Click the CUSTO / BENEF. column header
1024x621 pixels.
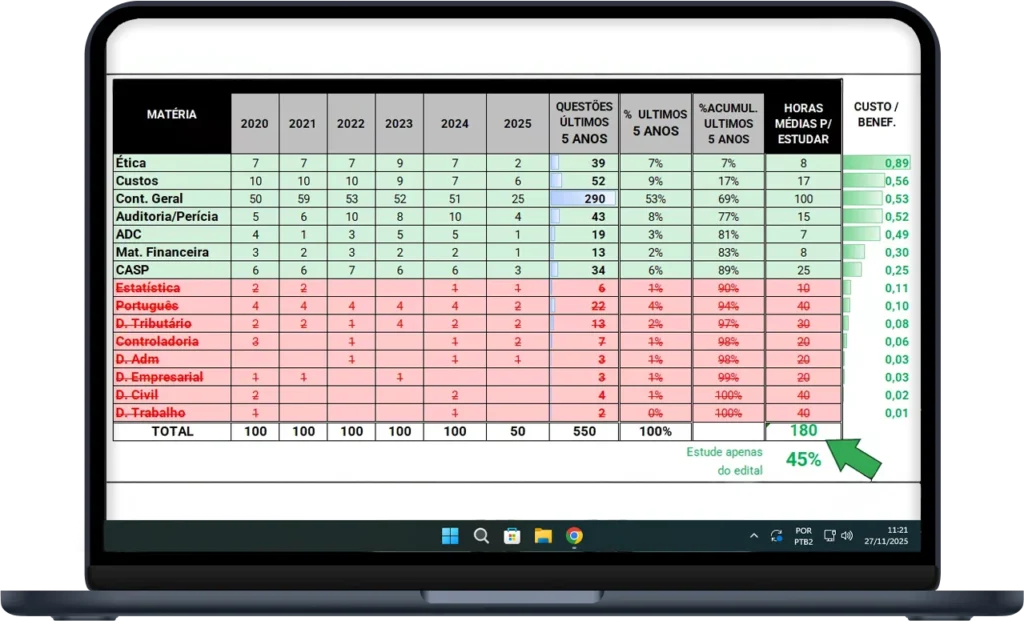[x=875, y=114]
